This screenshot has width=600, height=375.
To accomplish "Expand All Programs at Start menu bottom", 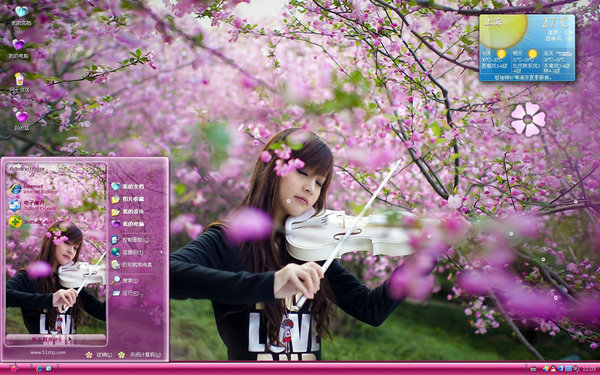I will [x=56, y=339].
